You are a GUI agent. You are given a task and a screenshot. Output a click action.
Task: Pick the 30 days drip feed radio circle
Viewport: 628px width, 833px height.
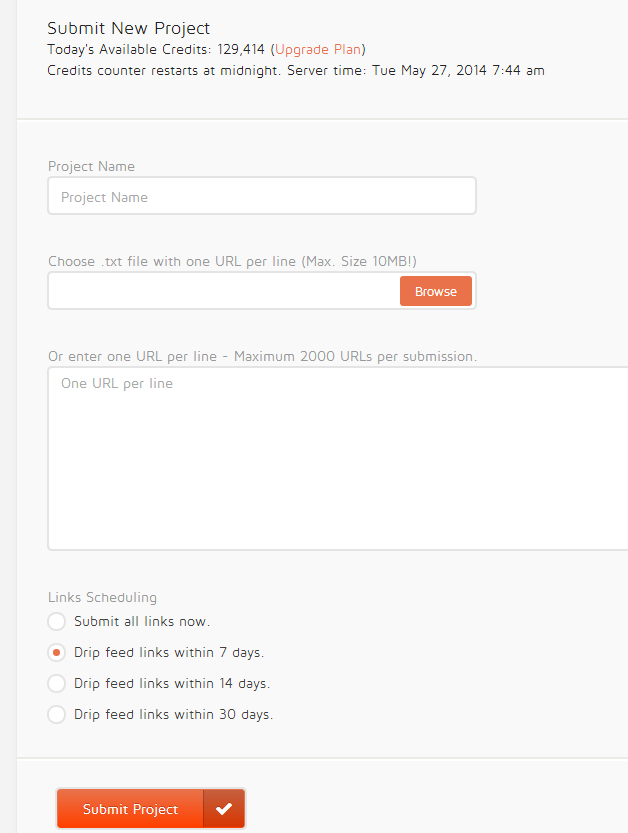point(57,715)
